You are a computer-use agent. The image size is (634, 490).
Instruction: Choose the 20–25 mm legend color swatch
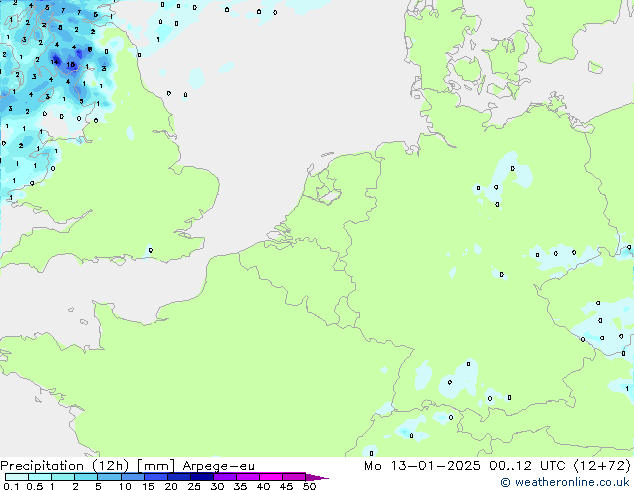(178, 477)
